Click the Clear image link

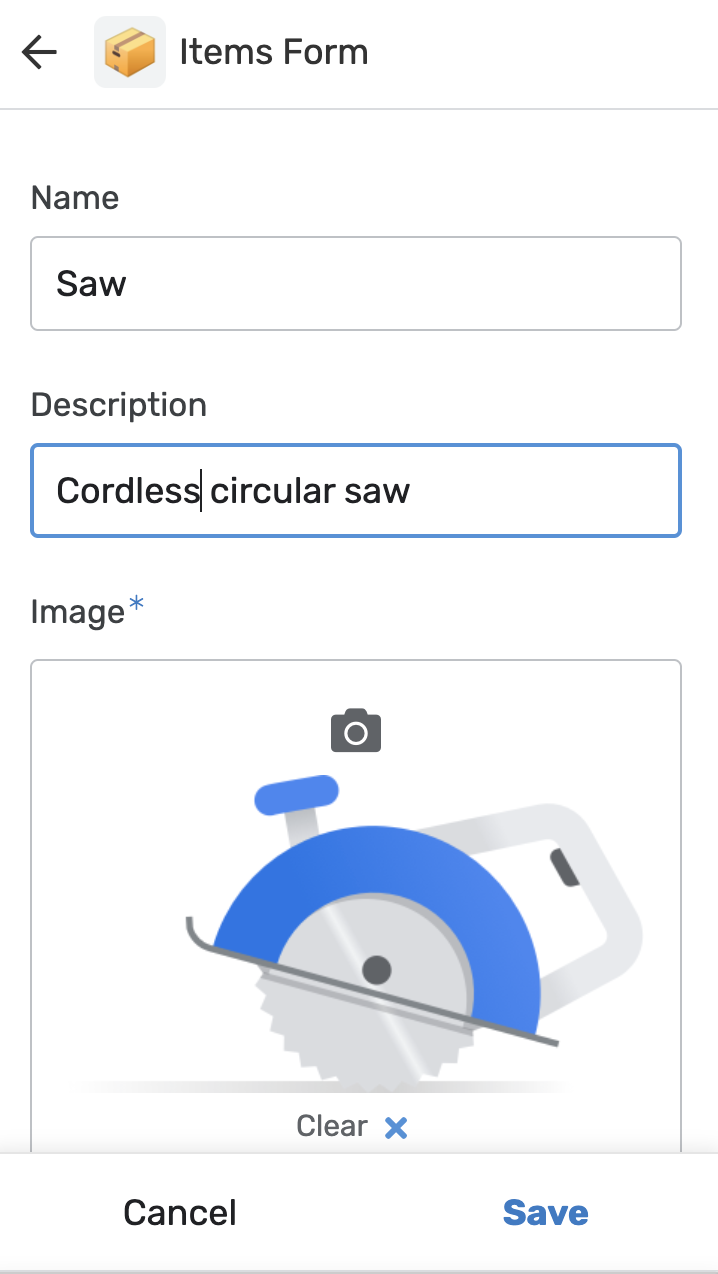332,1127
